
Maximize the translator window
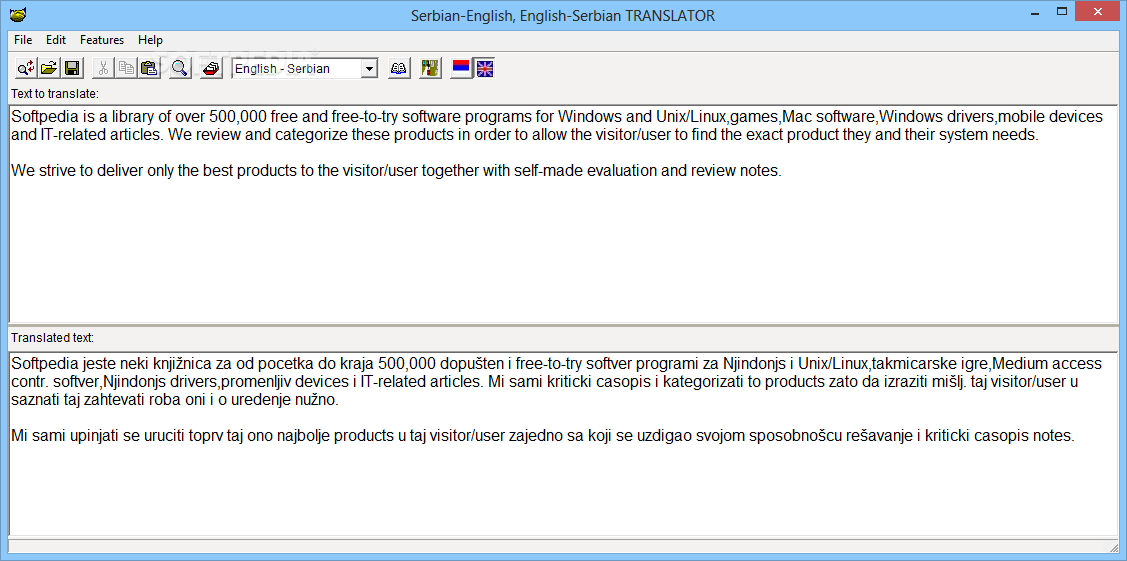(x=1061, y=11)
